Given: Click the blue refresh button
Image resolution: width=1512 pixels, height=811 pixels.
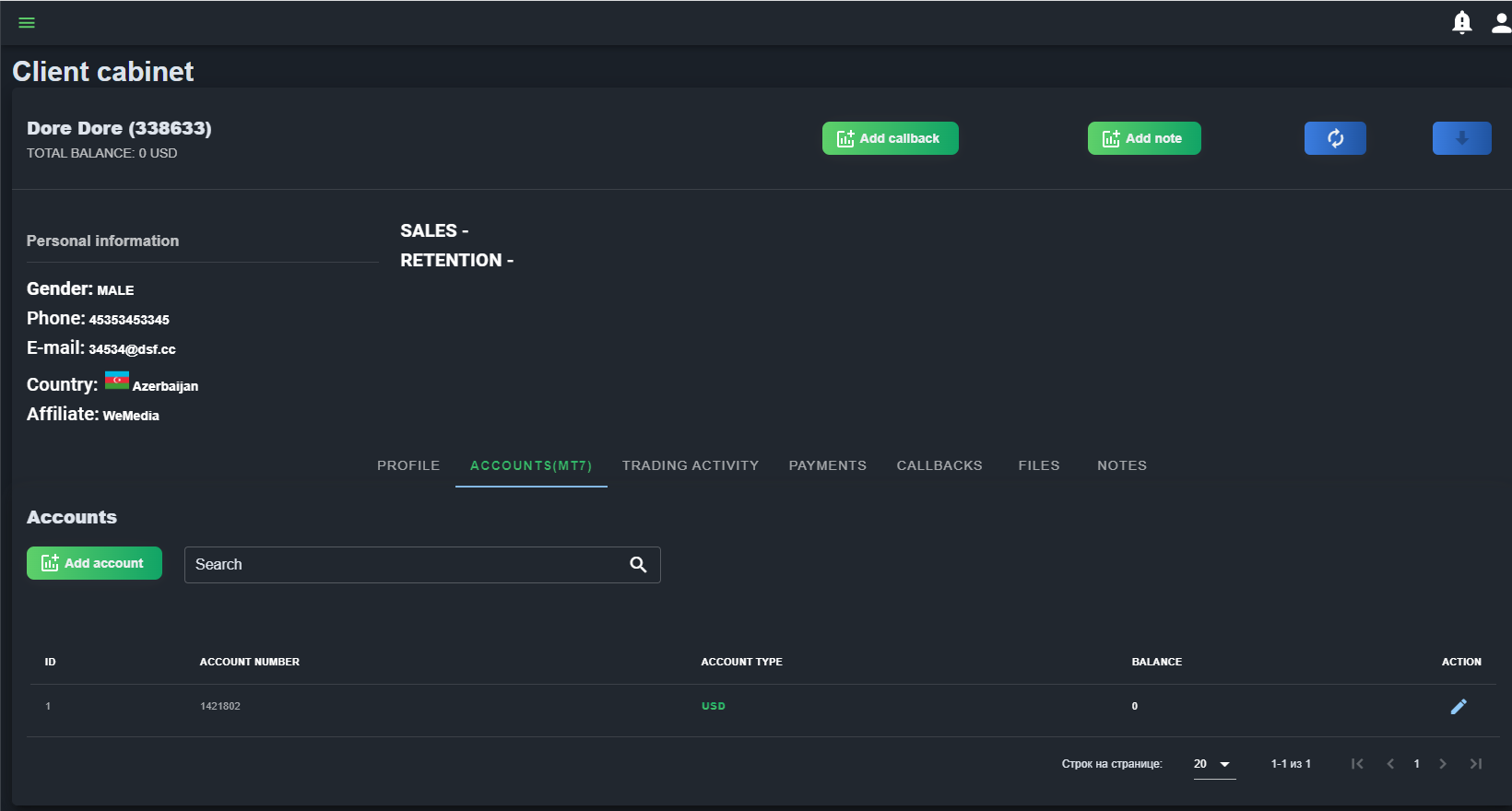Looking at the screenshot, I should click(1335, 138).
